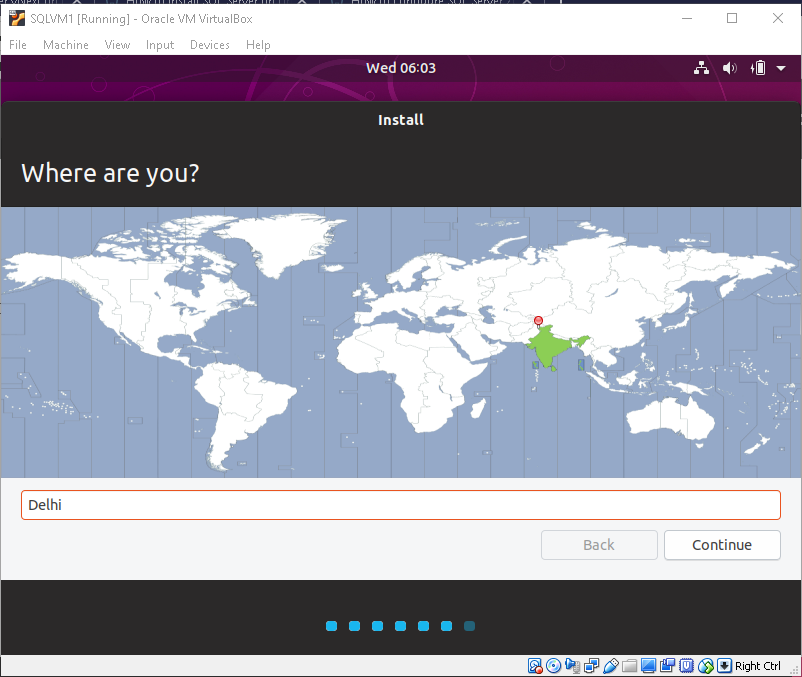Click the Back button
Screen dimensions: 802x677
tap(598, 545)
